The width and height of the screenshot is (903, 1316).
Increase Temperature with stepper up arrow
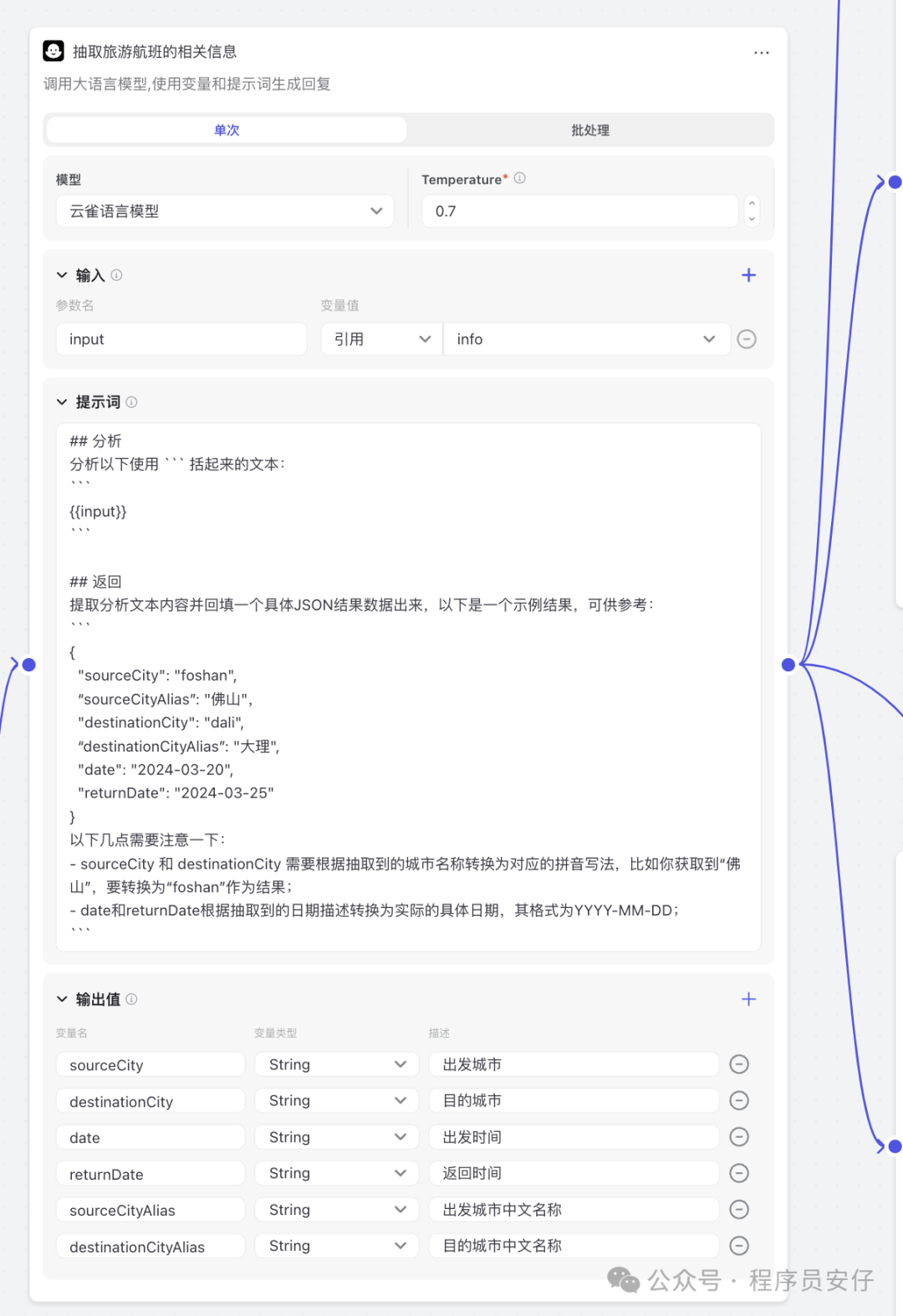752,203
